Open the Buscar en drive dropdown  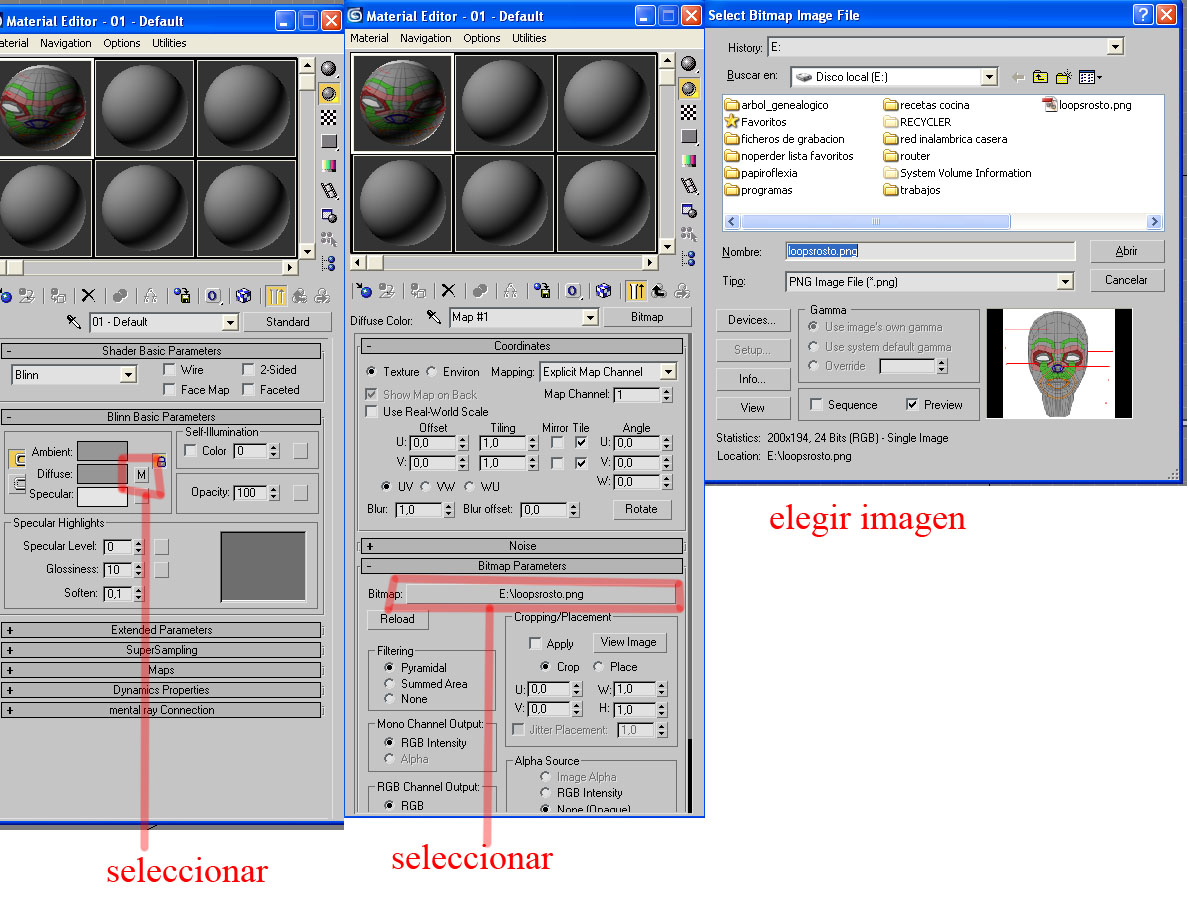click(x=989, y=77)
